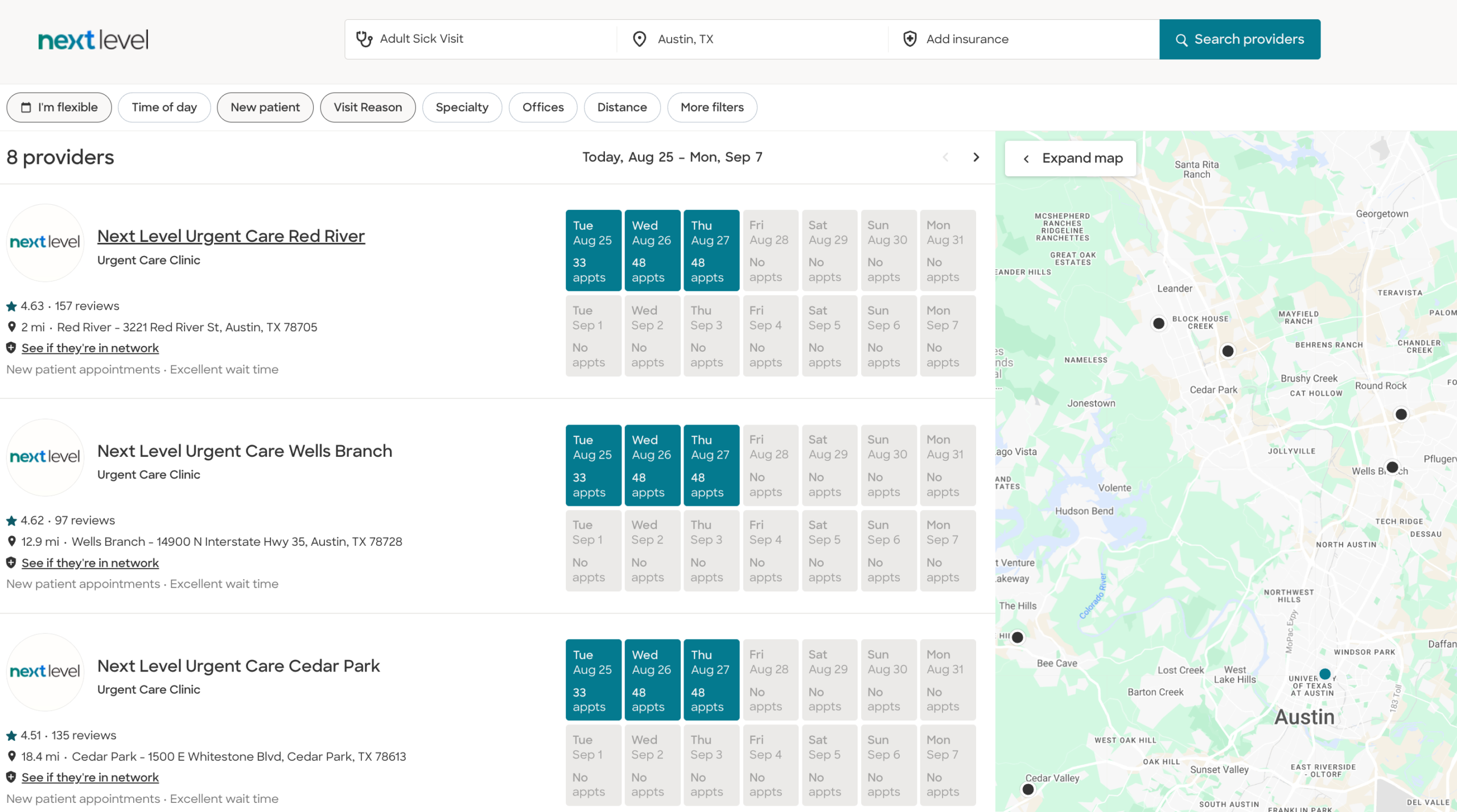The height and width of the screenshot is (812, 1457).
Task: Pick Wed Aug 26 slot for Cedar Park
Action: pos(652,679)
